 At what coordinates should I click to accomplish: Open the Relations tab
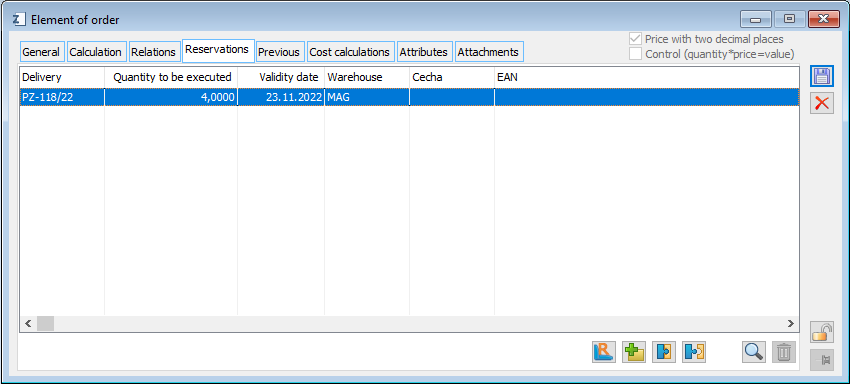pos(154,52)
